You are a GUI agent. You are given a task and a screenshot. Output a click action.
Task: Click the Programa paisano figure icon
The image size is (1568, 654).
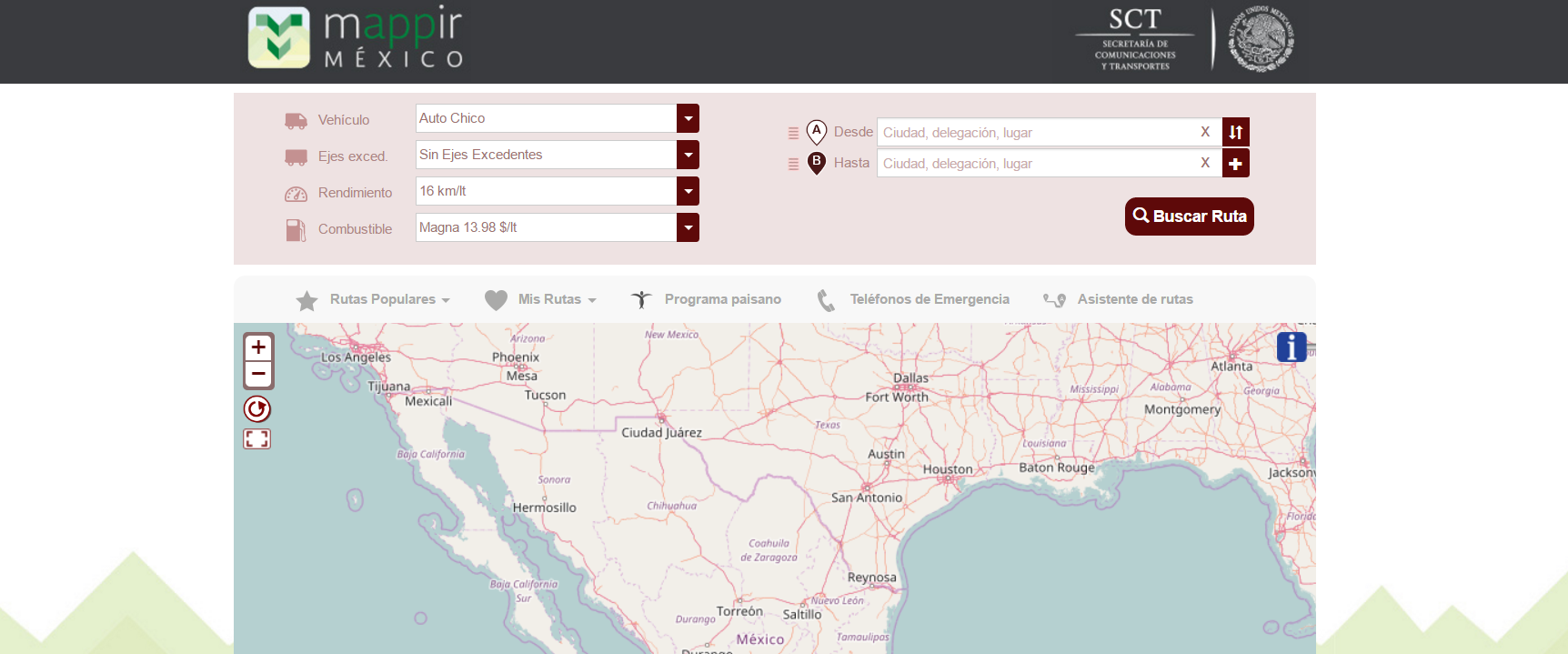(x=641, y=299)
